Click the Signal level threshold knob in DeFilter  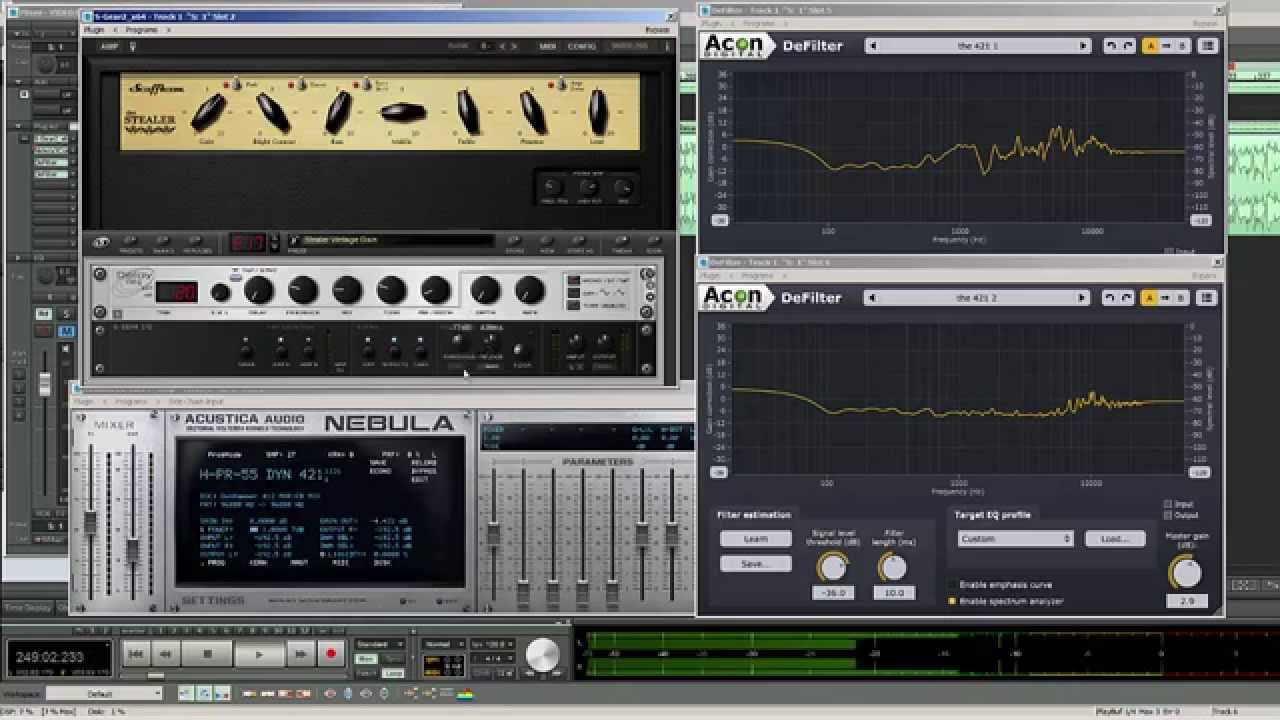click(832, 567)
